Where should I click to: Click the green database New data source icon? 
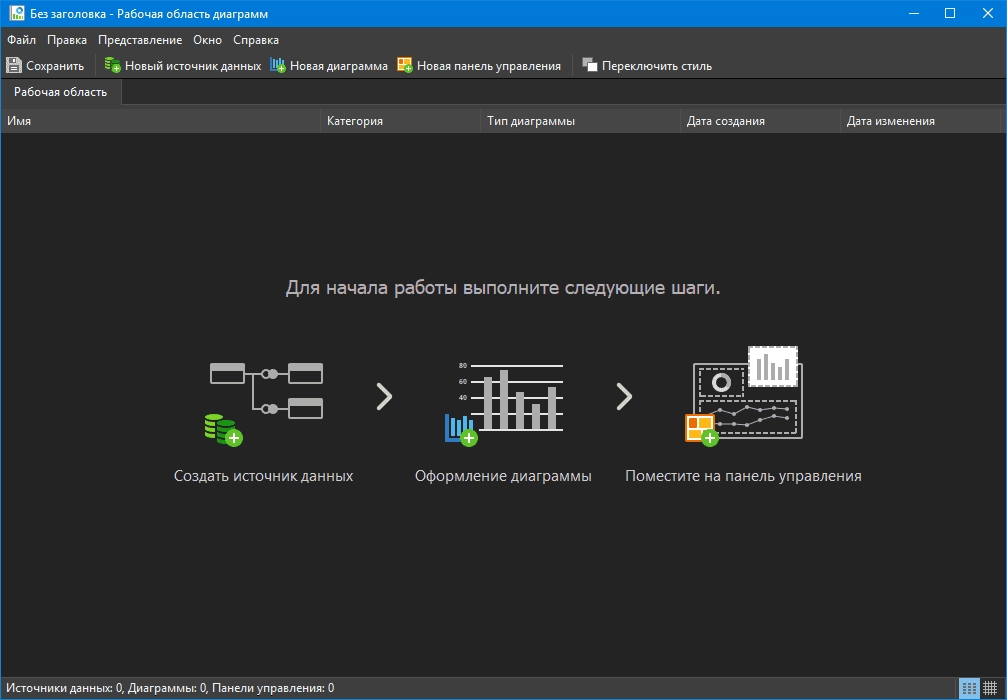pyautogui.click(x=112, y=65)
